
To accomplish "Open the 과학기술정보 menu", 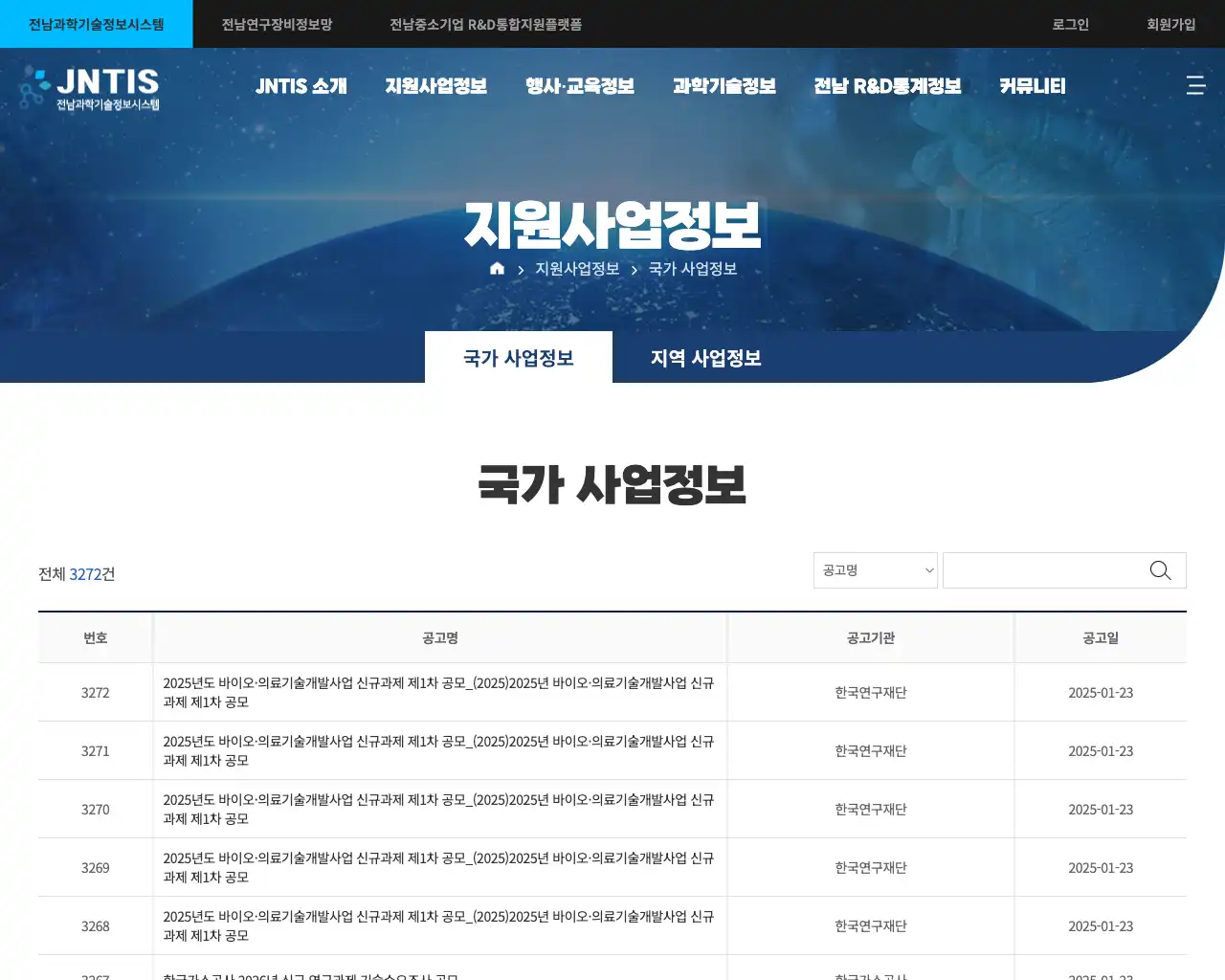I will click(724, 85).
